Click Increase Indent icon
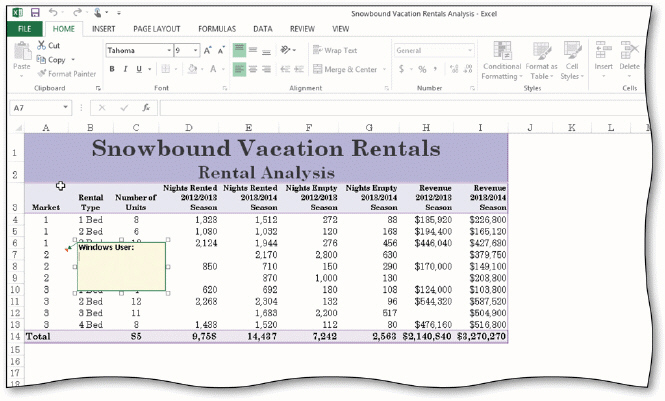This screenshot has height=401, width=665. [x=299, y=69]
